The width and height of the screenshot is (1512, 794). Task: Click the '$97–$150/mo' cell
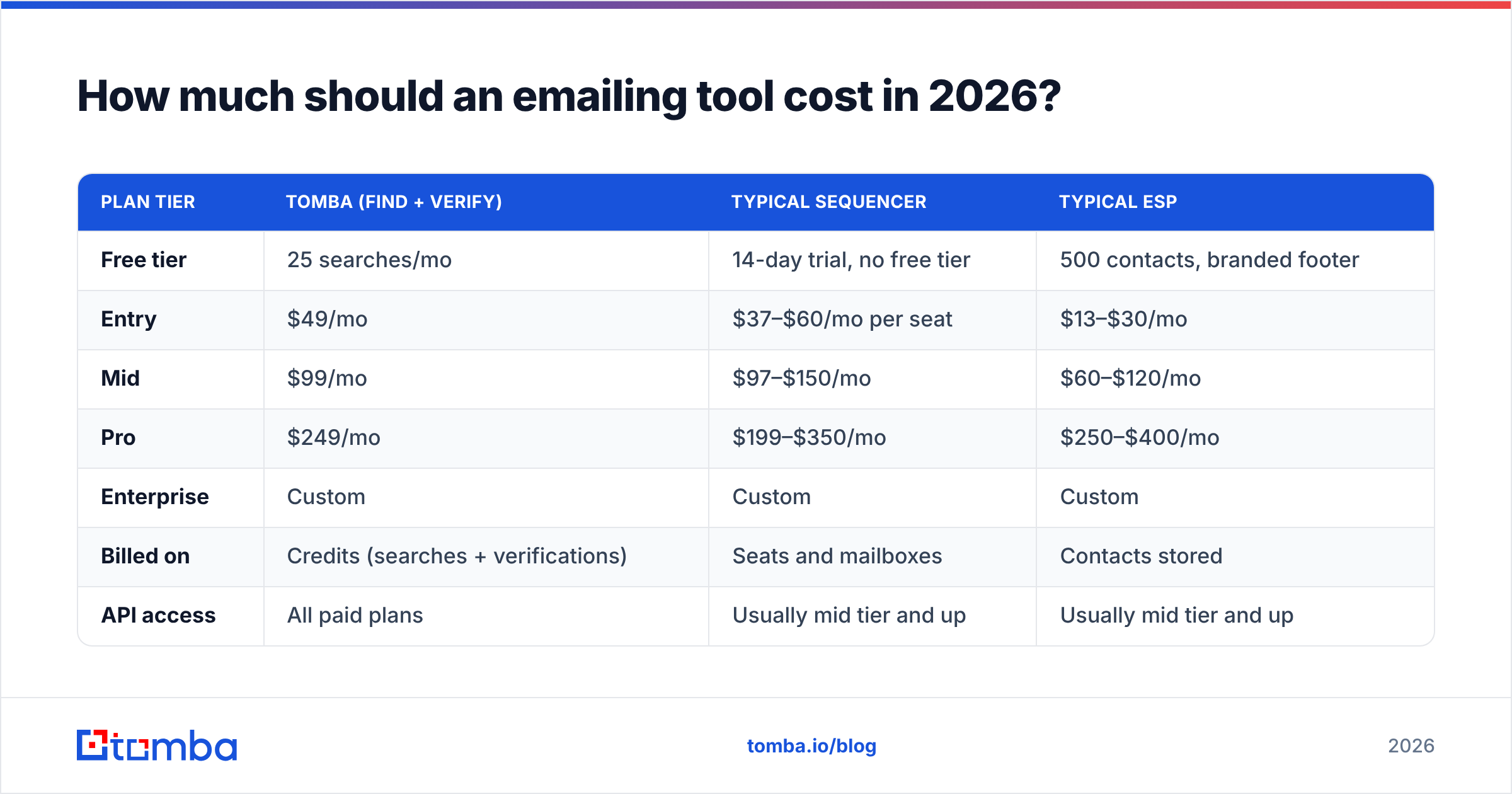pos(801,378)
